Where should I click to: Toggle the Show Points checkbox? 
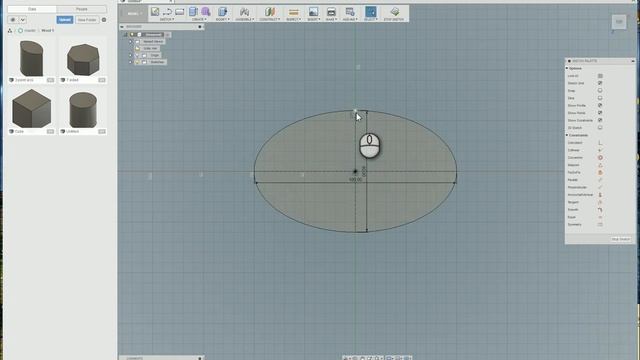click(600, 113)
